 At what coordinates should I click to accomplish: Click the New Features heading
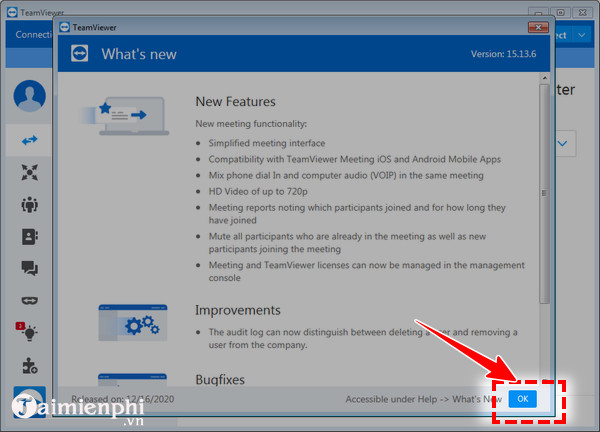235,102
